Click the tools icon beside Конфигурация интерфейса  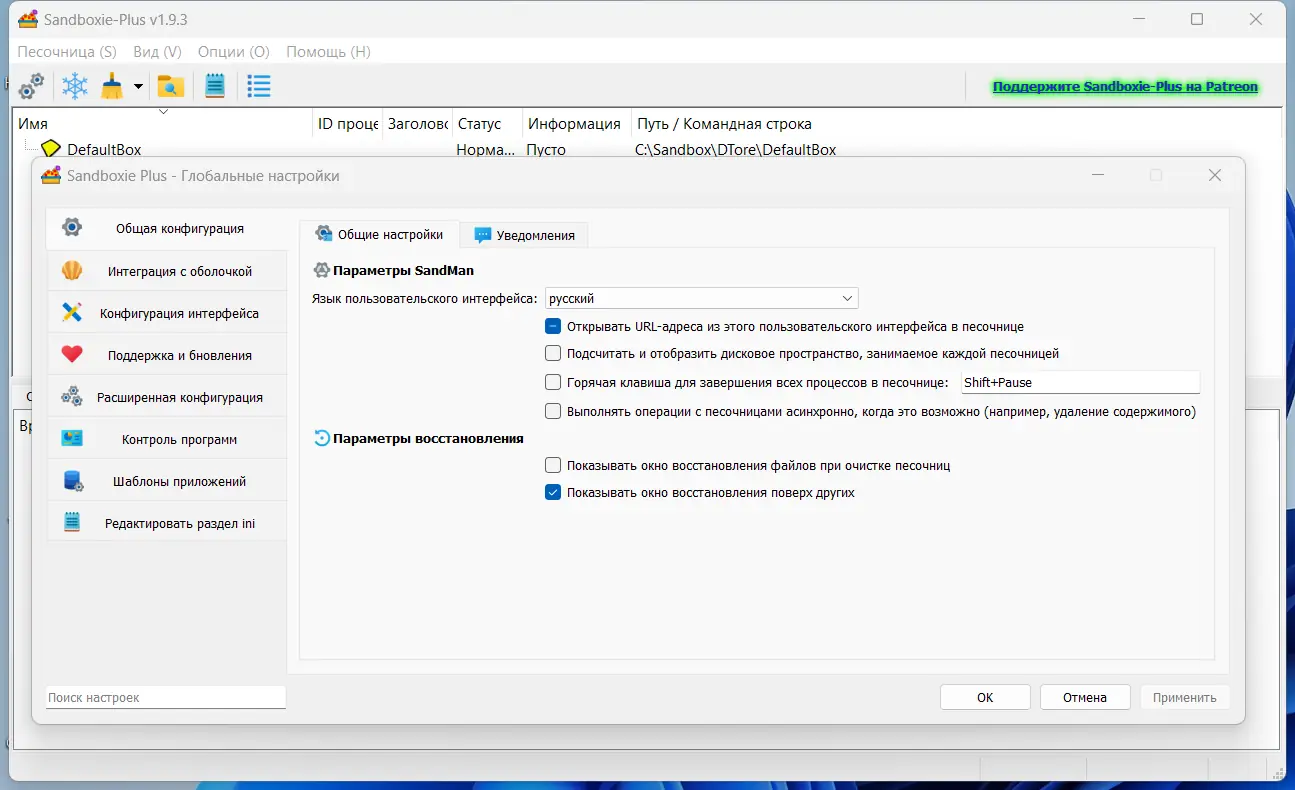tap(72, 312)
